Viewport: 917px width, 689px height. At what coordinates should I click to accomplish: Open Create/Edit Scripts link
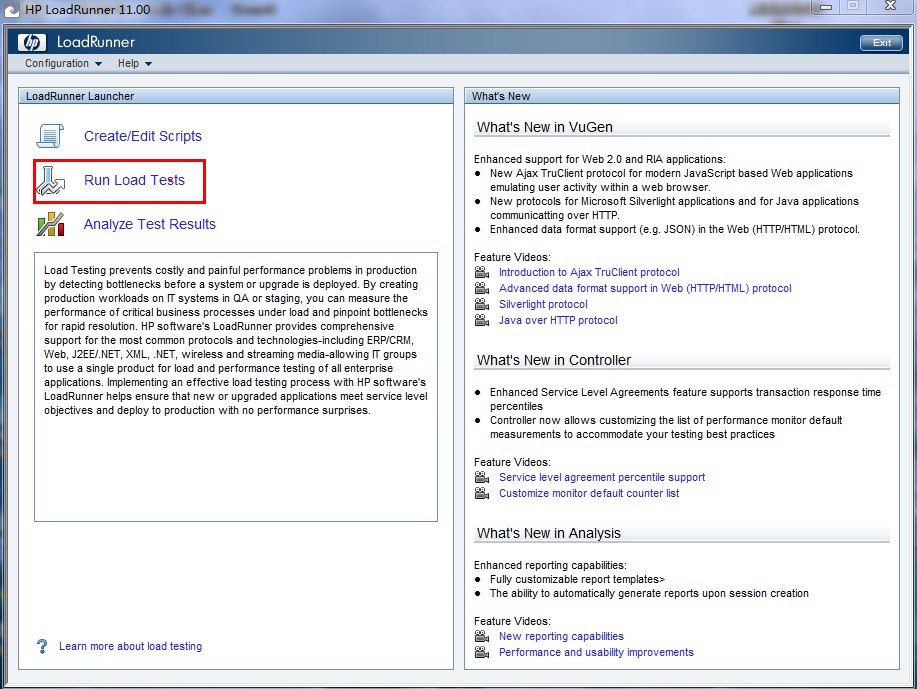[143, 136]
